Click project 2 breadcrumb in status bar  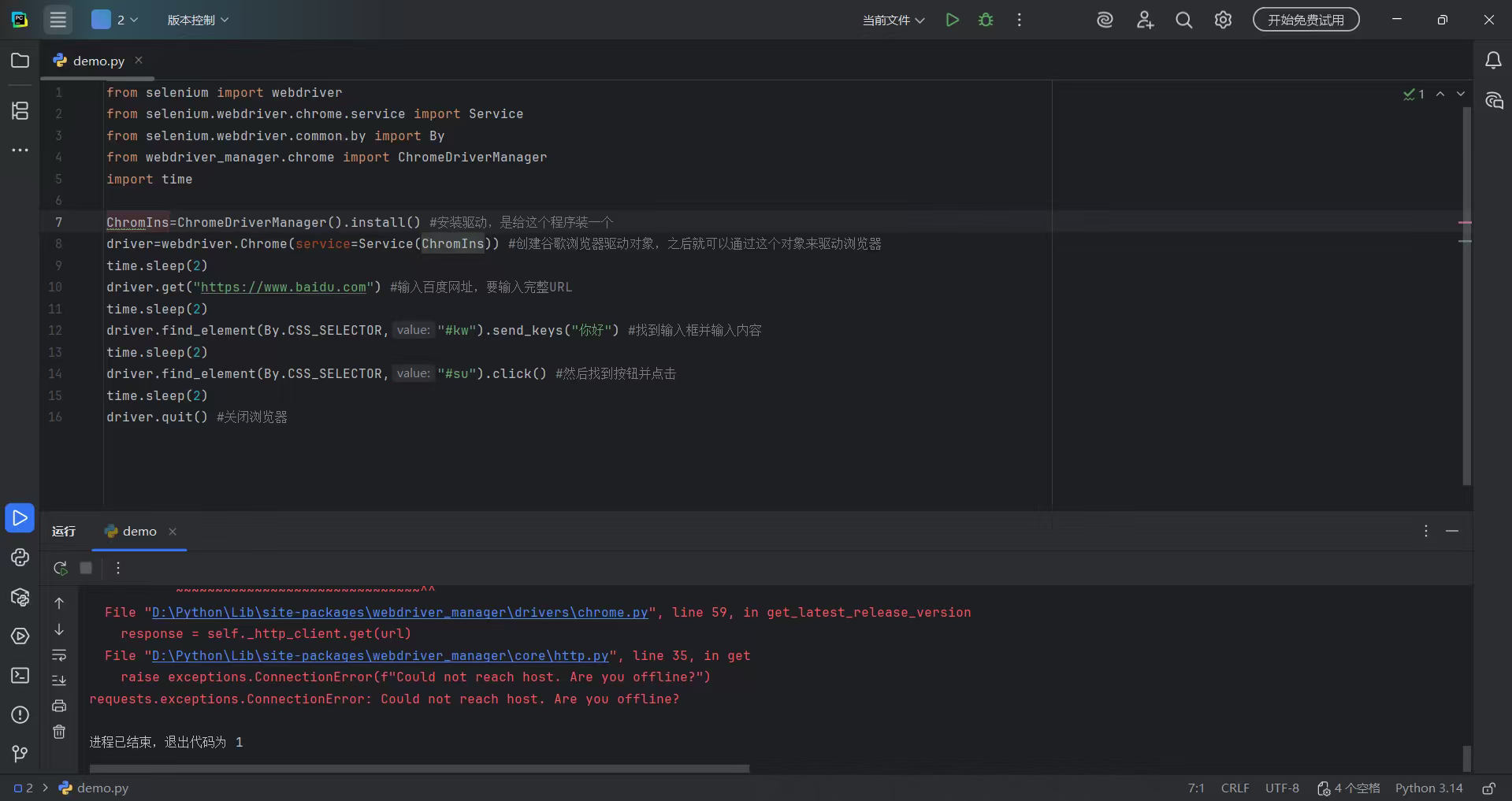coord(24,788)
